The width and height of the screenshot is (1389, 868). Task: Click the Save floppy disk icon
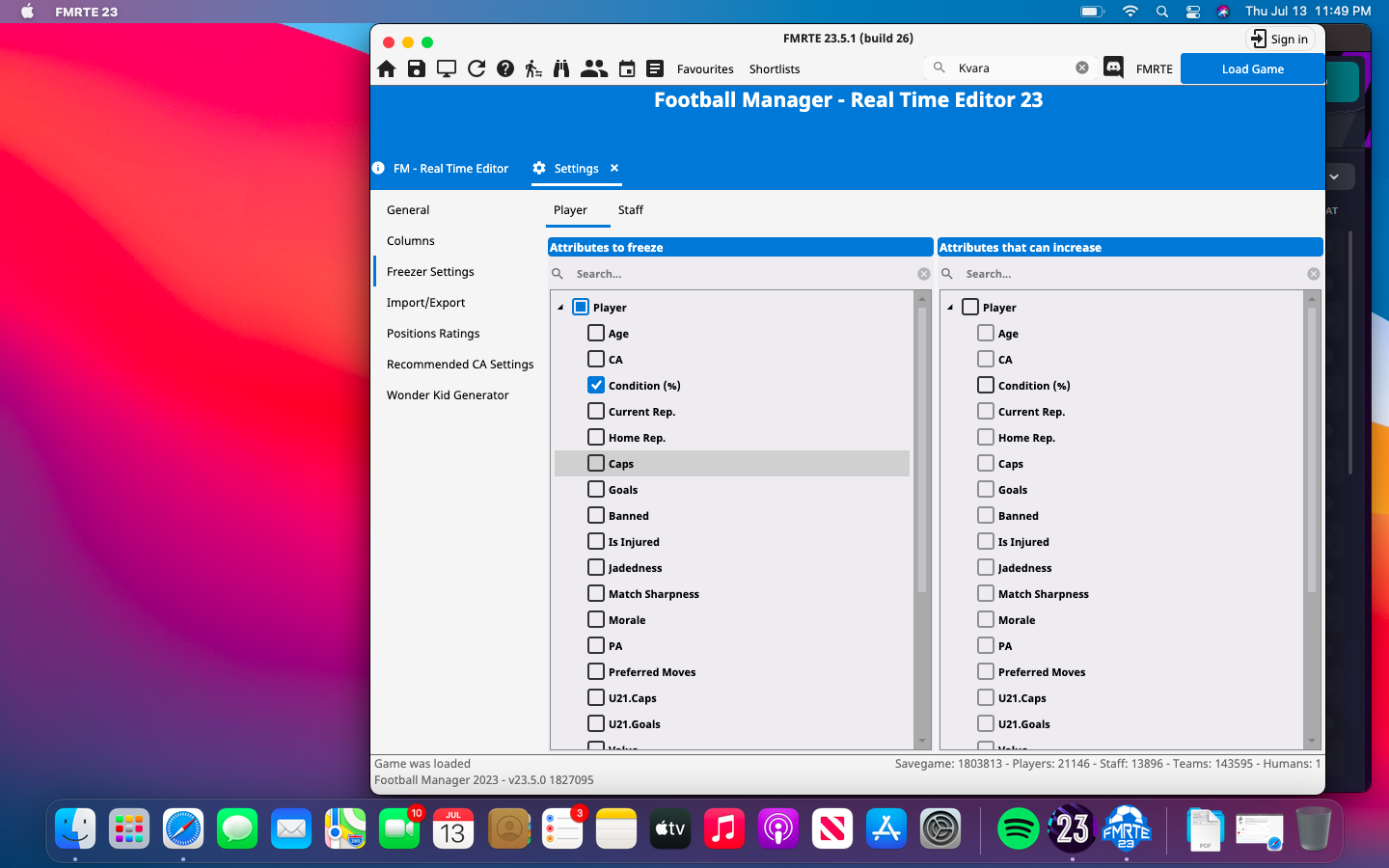pos(417,68)
